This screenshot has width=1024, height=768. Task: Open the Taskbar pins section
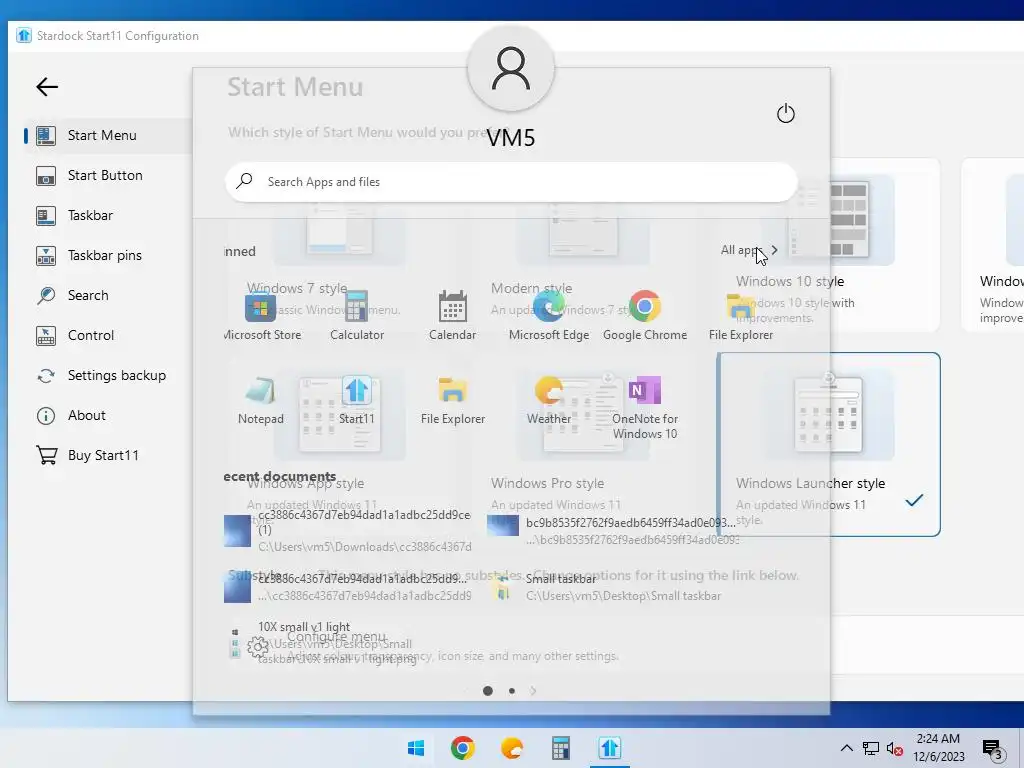[x=104, y=255]
